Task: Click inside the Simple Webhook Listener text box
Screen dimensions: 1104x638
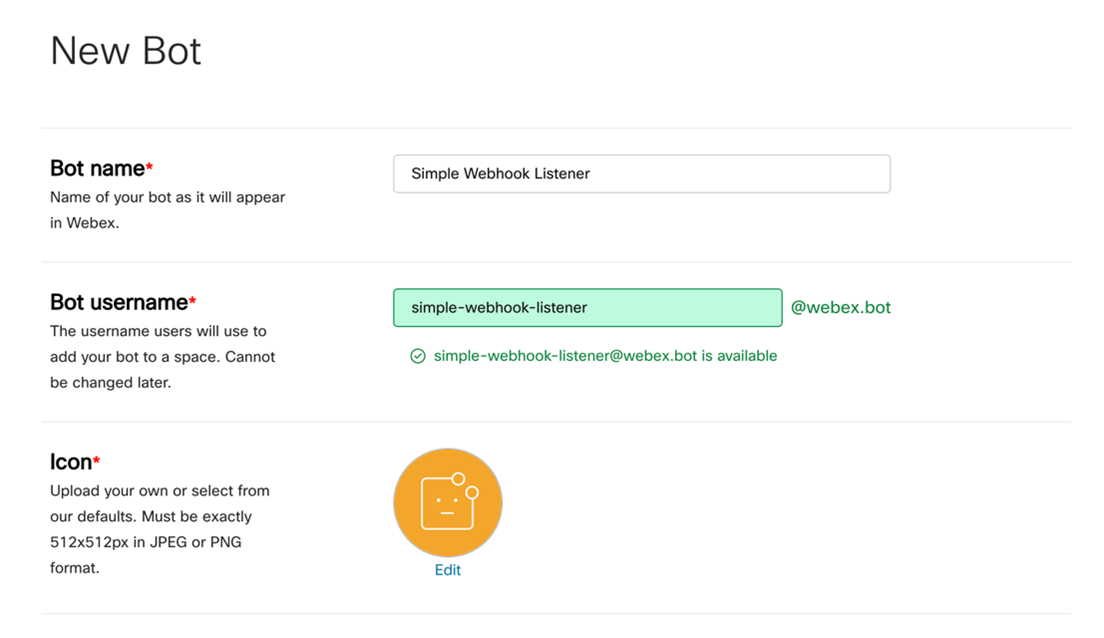Action: point(641,173)
